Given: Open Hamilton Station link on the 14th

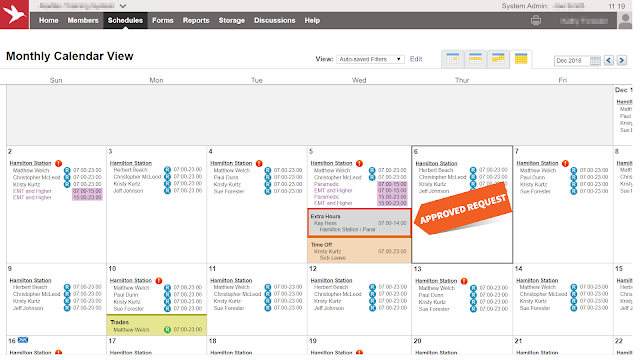Looking at the screenshot, I should [537, 281].
